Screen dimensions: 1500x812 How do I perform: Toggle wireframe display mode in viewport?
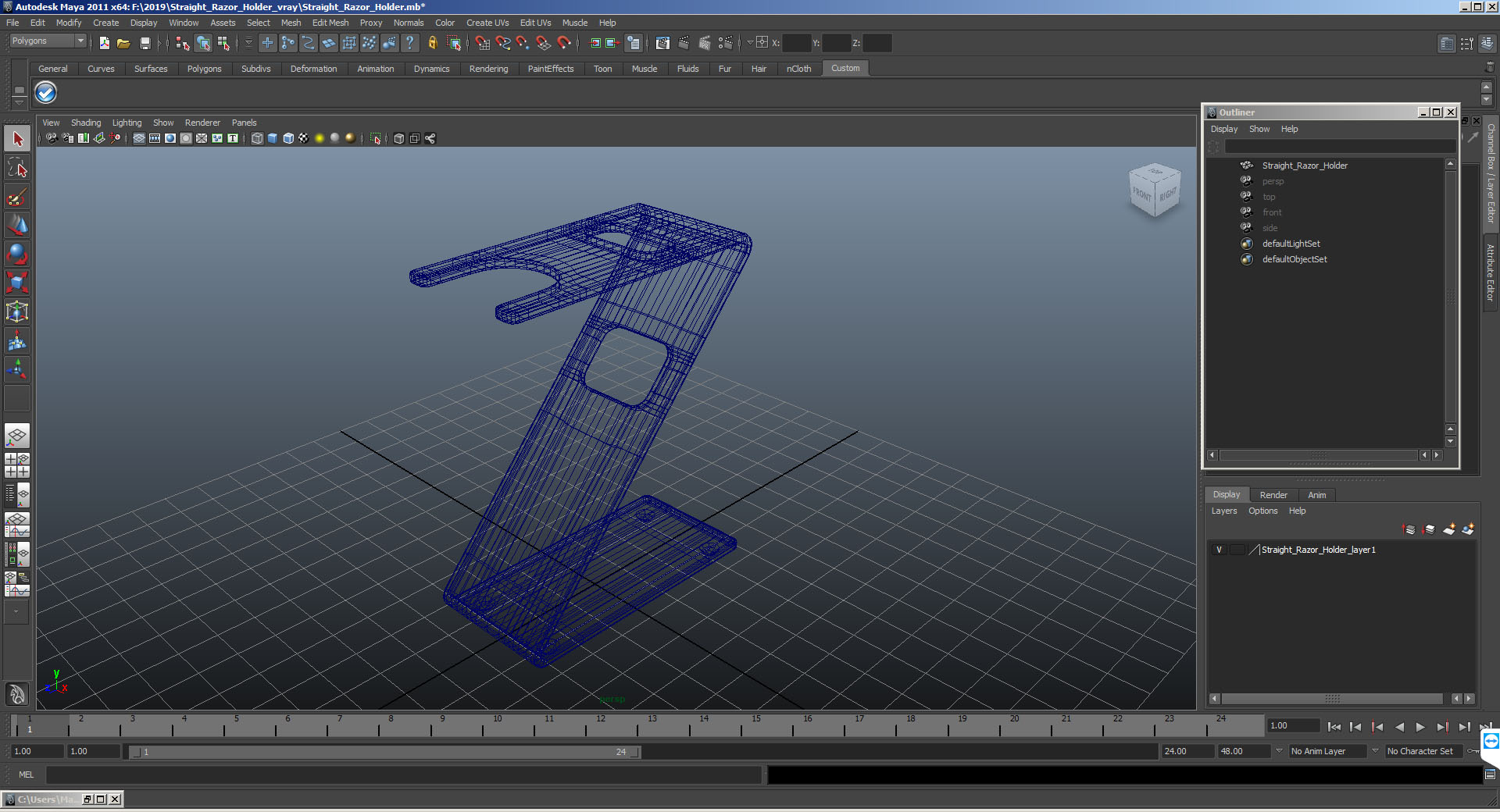pos(257,138)
